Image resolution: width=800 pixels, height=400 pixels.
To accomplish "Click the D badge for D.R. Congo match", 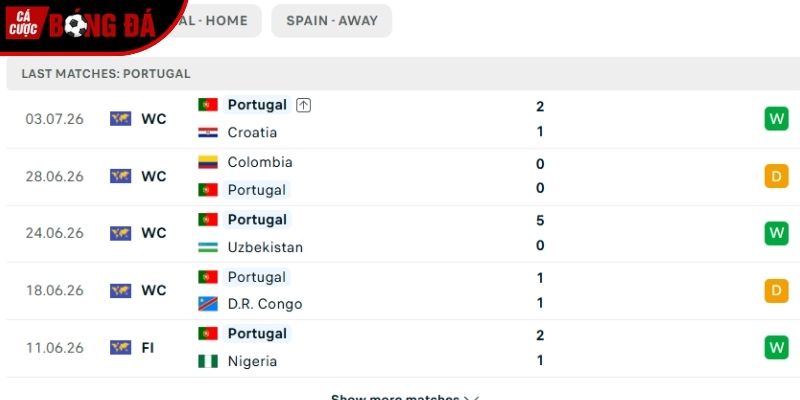I will (776, 290).
